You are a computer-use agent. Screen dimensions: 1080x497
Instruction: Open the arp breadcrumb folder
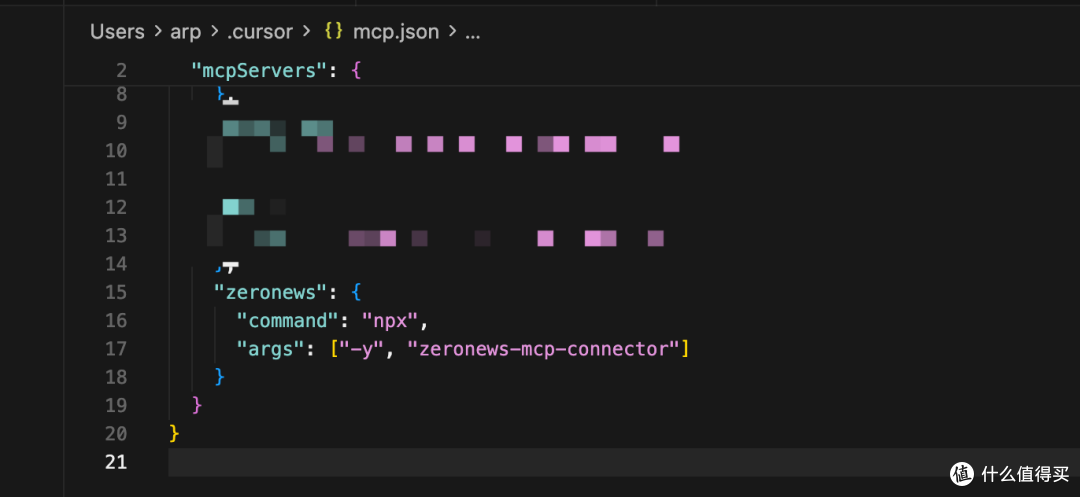(185, 32)
